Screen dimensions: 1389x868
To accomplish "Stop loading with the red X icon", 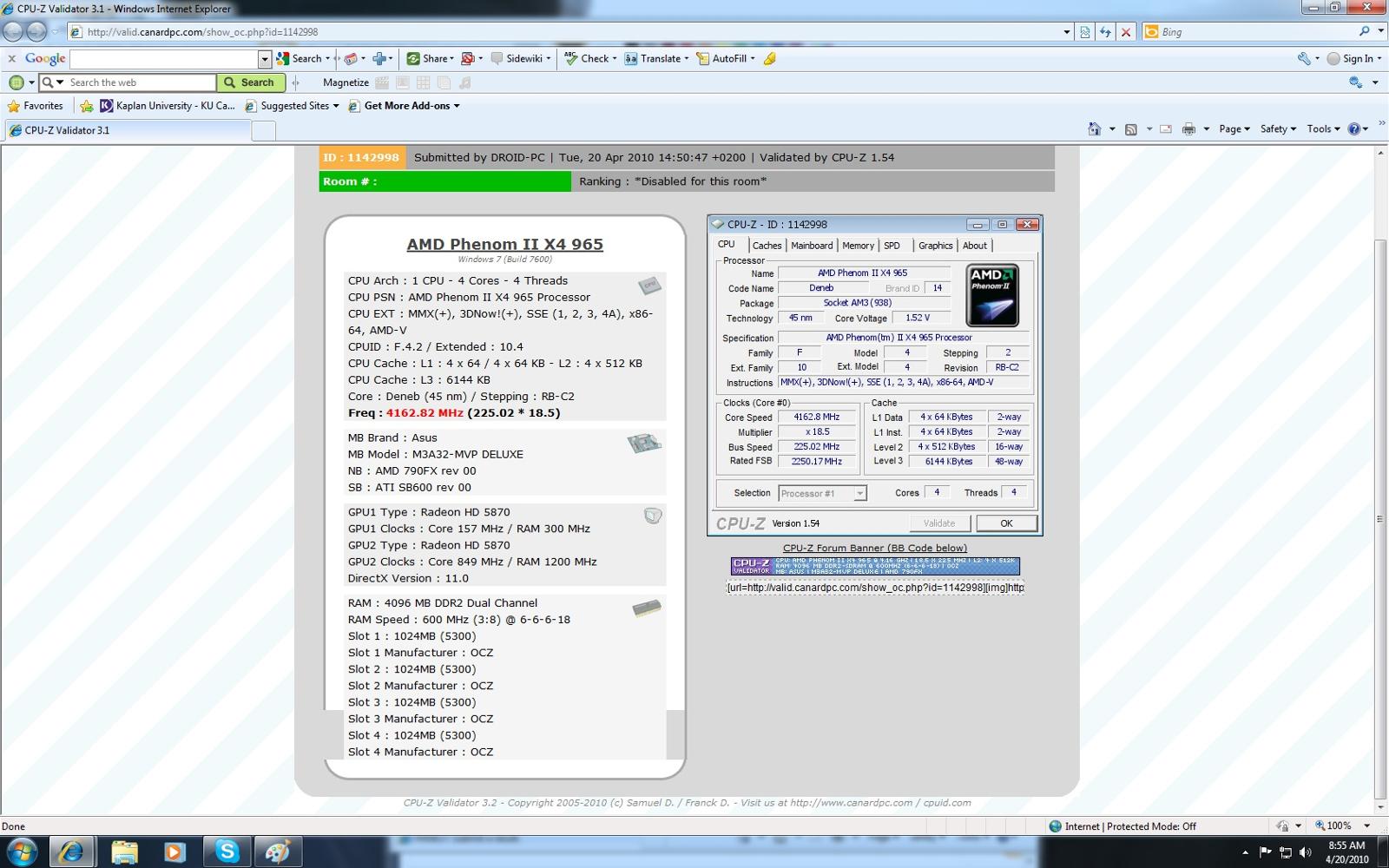I will pyautogui.click(x=1126, y=32).
